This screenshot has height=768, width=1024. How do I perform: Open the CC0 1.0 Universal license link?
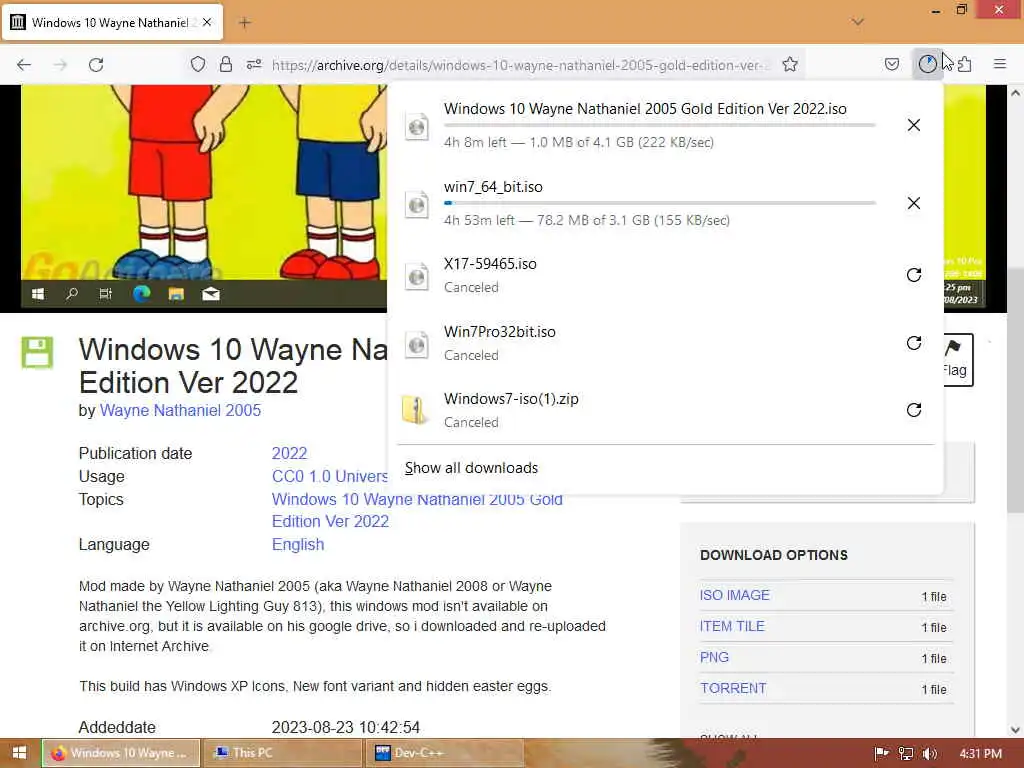(330, 476)
